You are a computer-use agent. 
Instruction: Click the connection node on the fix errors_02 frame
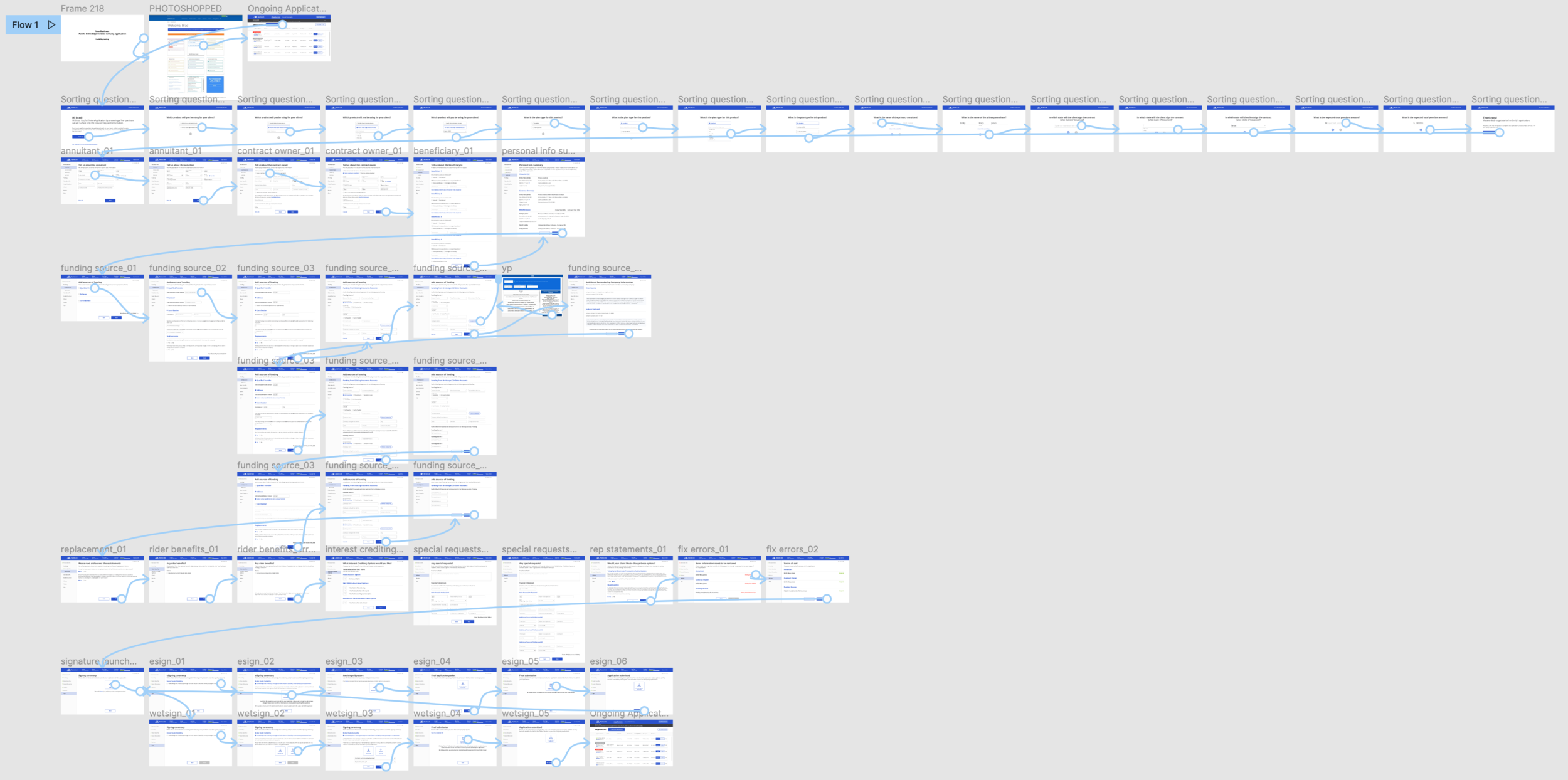coord(827,599)
